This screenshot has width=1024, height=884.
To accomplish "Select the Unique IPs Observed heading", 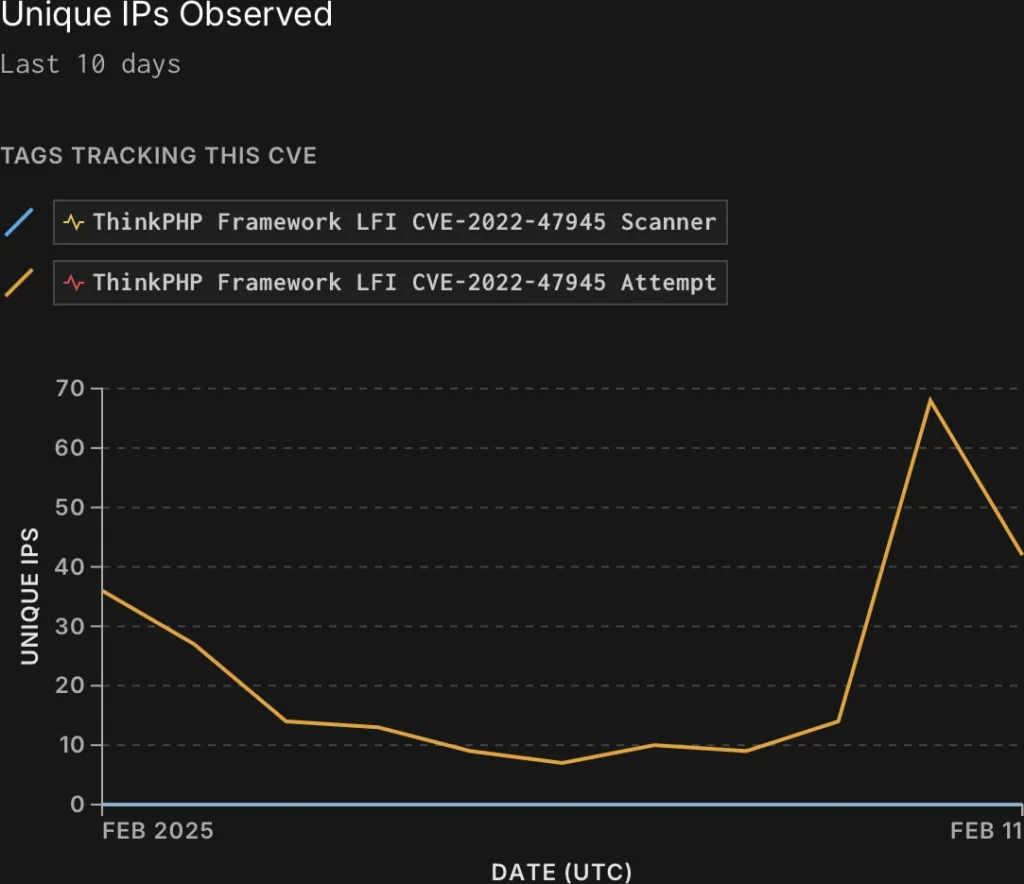I will point(166,15).
